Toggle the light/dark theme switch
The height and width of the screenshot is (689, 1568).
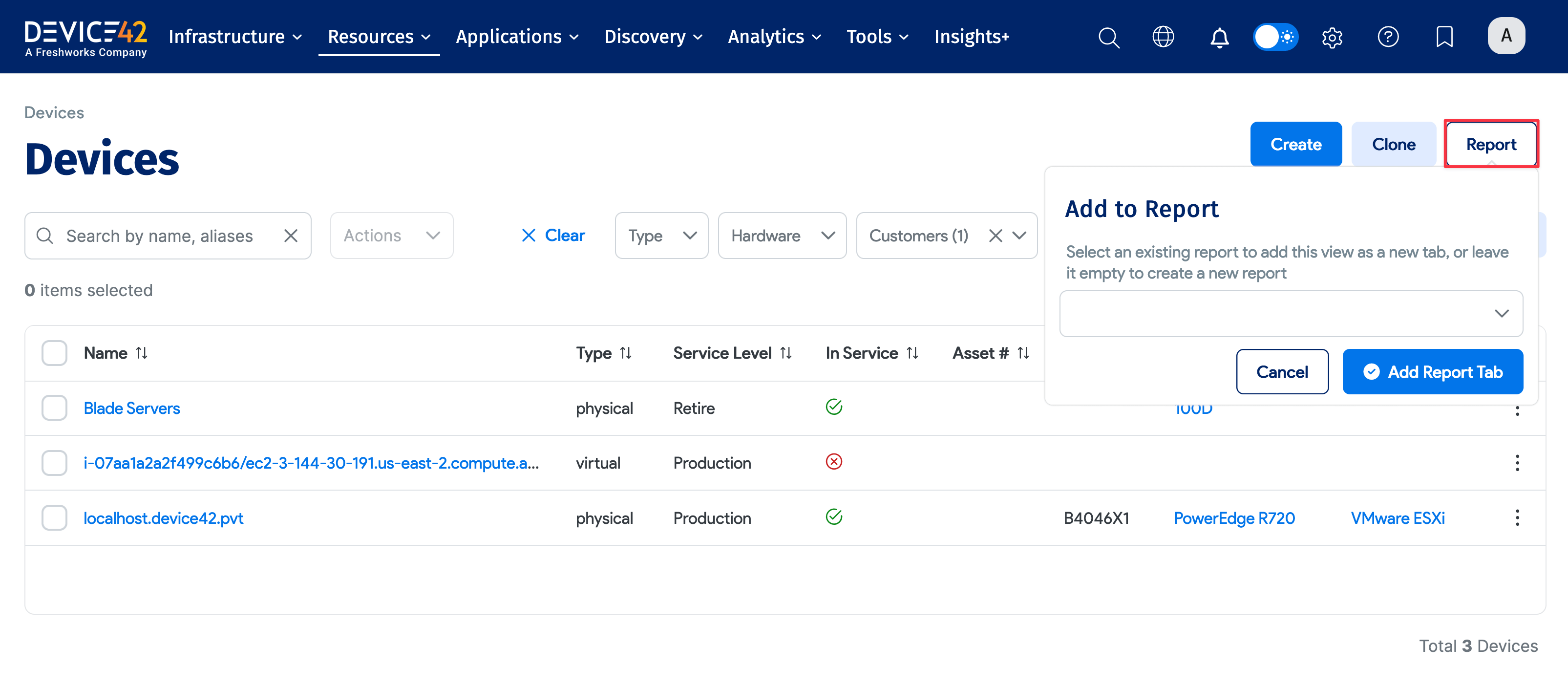[1275, 37]
